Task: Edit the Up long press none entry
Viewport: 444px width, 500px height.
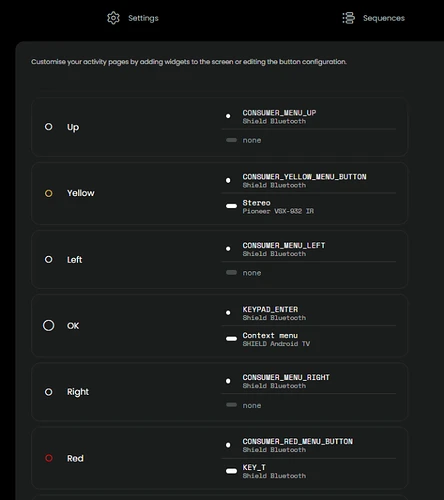Action: 309,140
